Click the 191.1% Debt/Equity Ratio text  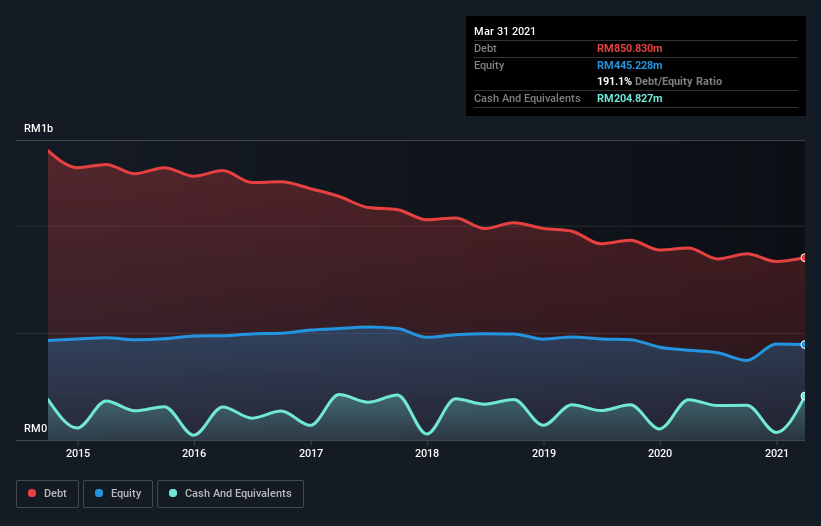coord(659,82)
